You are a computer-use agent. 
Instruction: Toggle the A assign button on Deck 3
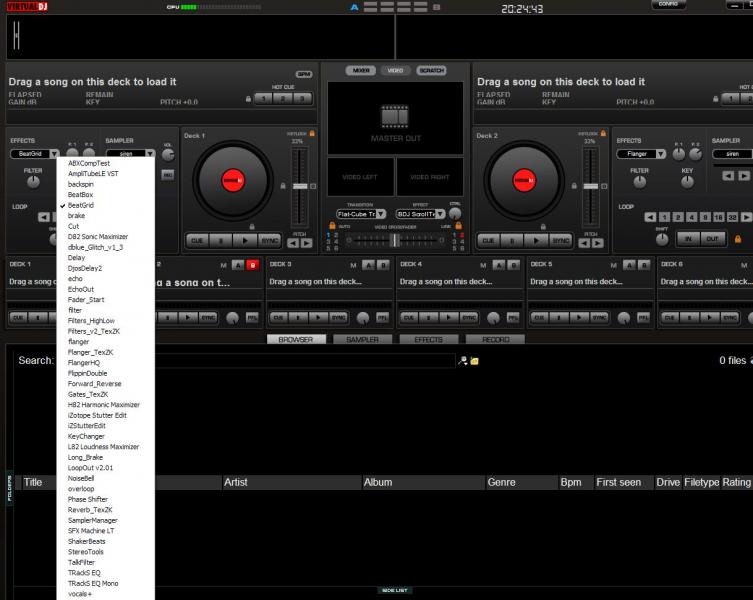[x=368, y=264]
